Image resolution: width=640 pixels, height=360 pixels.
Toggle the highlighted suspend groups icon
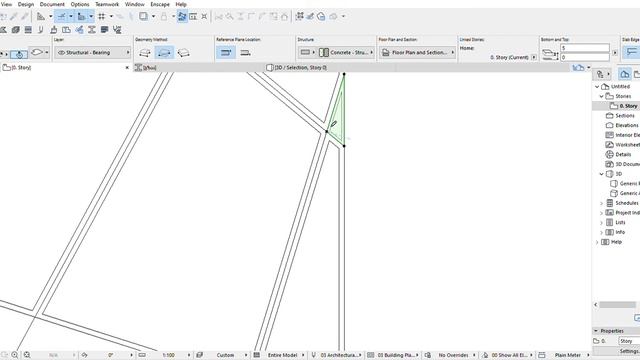182,16
